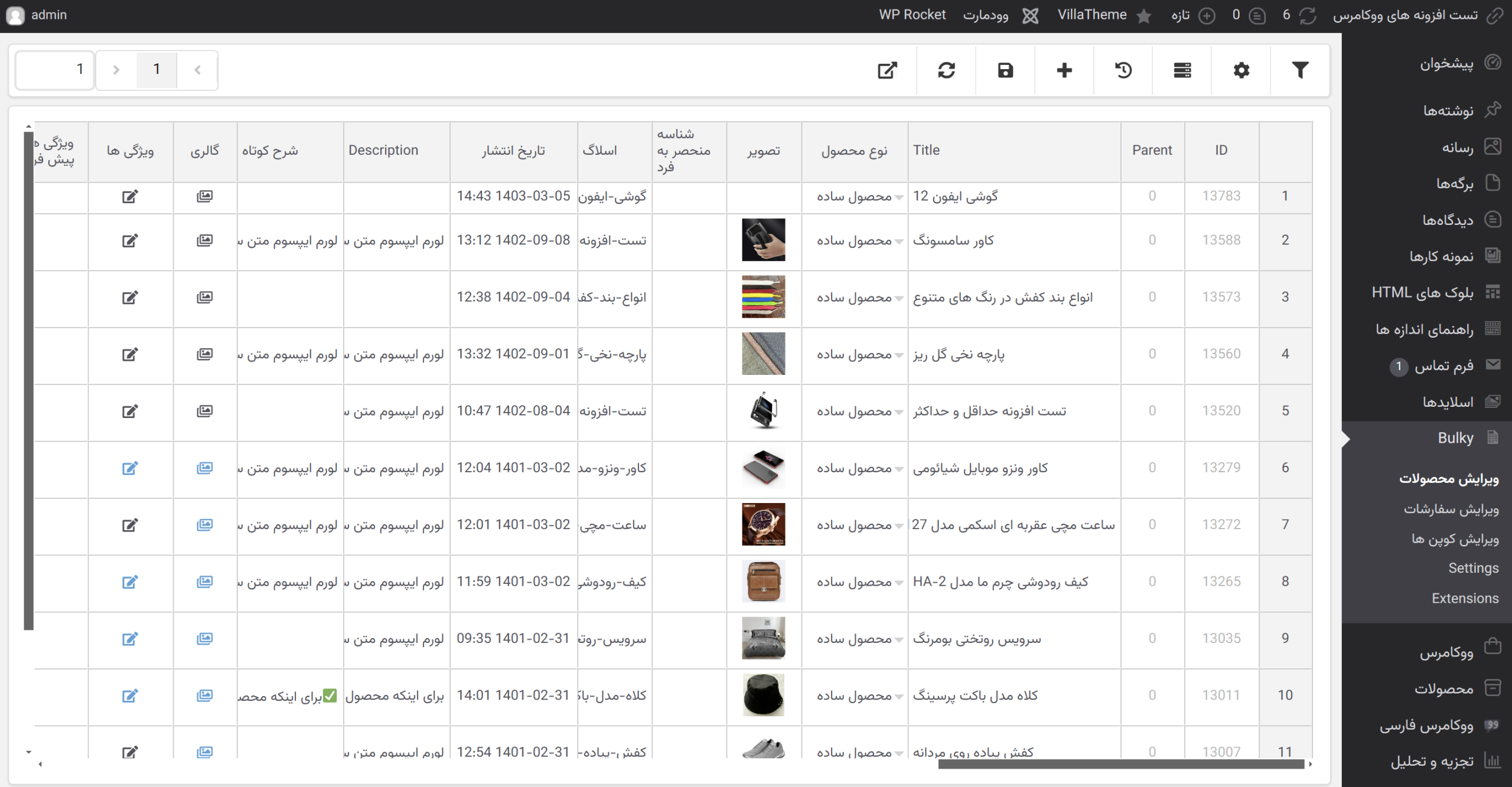Click the plus icon to add product
This screenshot has width=1512, height=787.
pyautogui.click(x=1064, y=70)
